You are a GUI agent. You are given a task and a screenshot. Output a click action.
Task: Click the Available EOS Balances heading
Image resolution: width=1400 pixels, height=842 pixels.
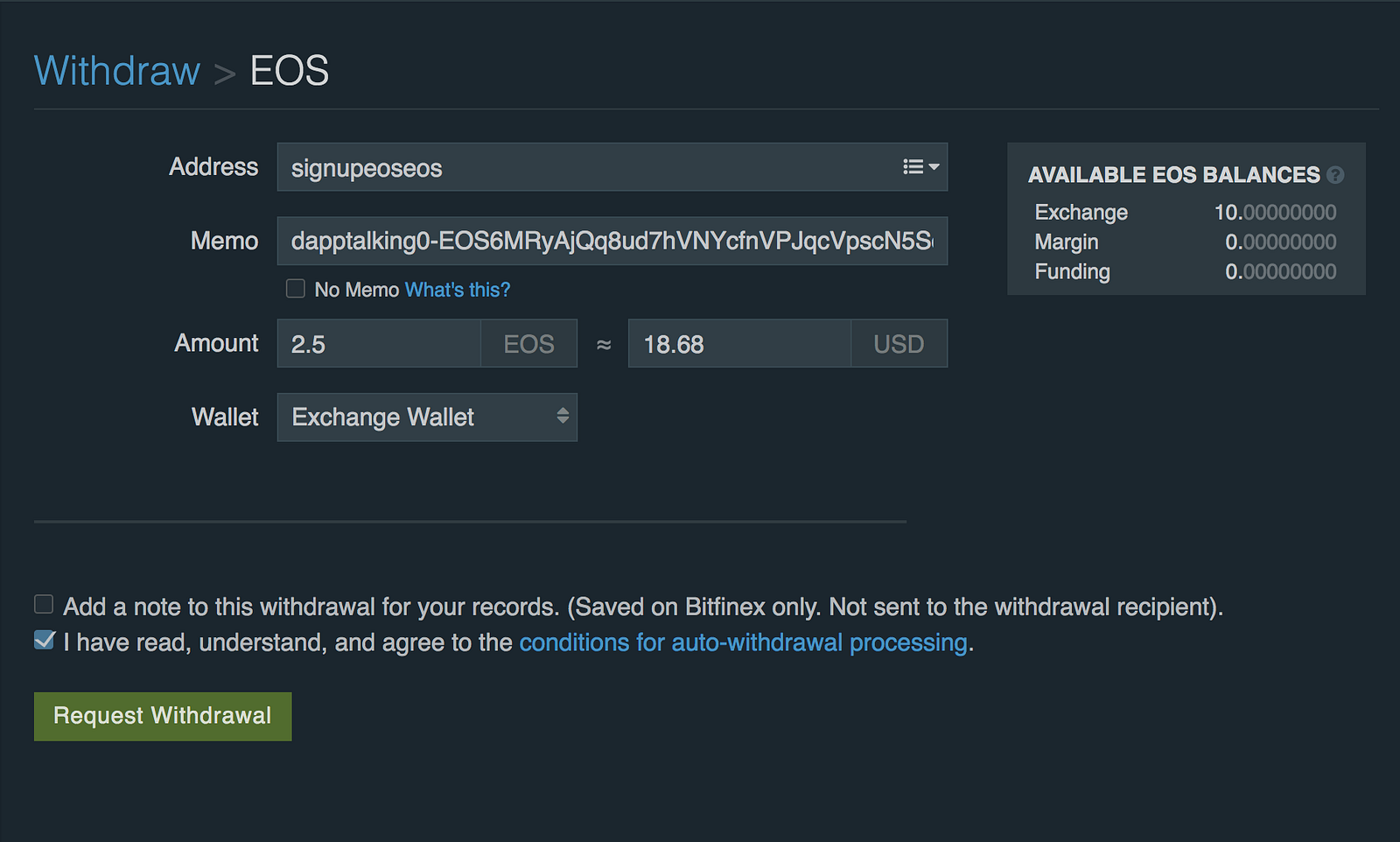pyautogui.click(x=1173, y=175)
